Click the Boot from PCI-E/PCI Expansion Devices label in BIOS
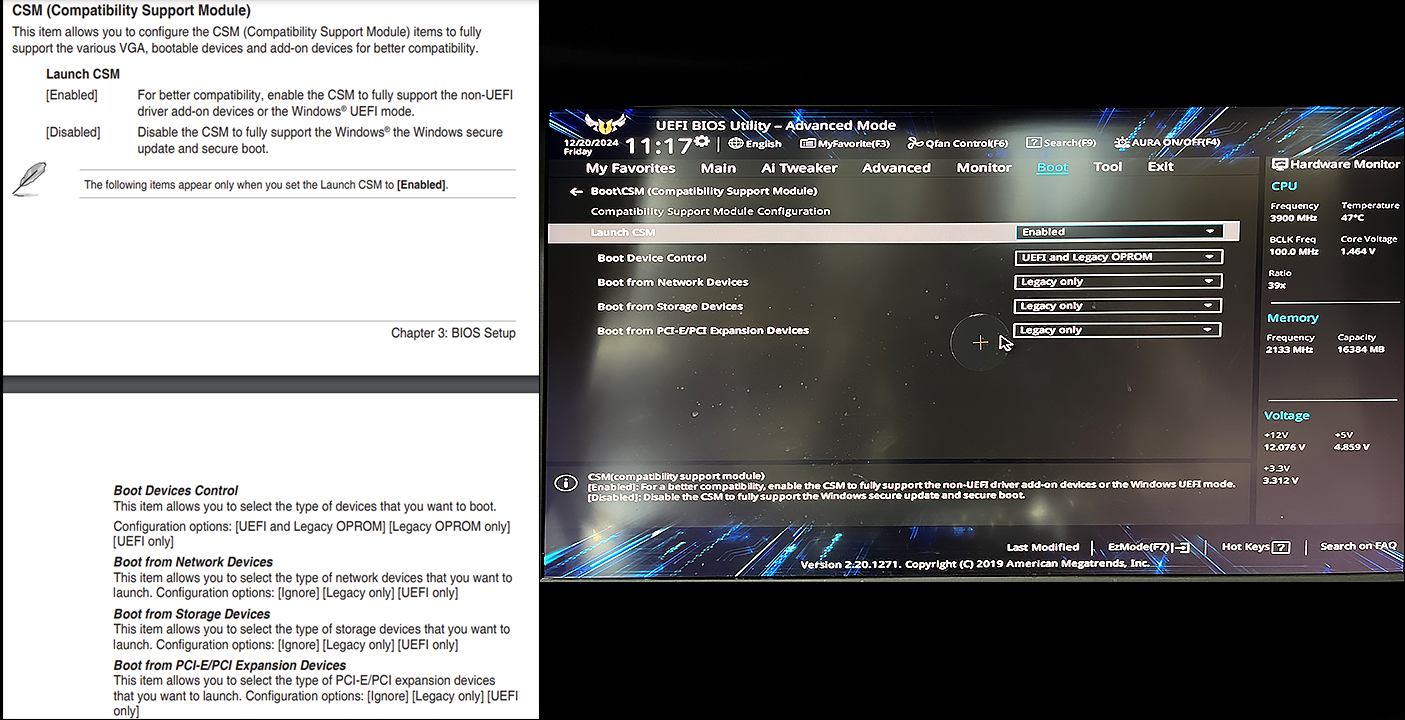 coord(703,330)
